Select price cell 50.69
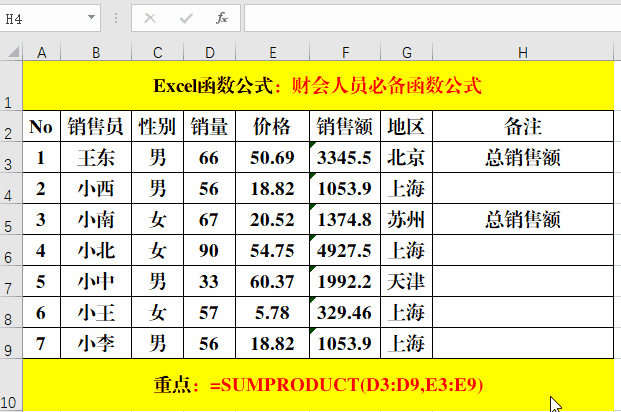This screenshot has height=412, width=621. [272, 157]
